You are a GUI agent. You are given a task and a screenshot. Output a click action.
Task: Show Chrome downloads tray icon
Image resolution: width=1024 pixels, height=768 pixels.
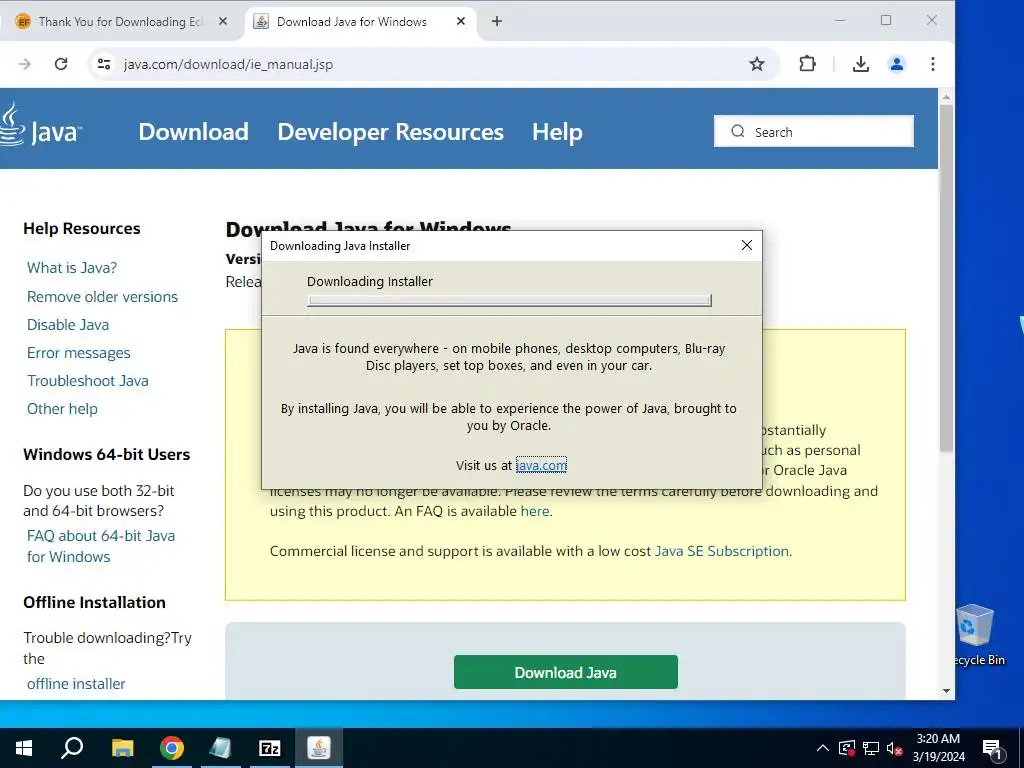click(x=861, y=64)
